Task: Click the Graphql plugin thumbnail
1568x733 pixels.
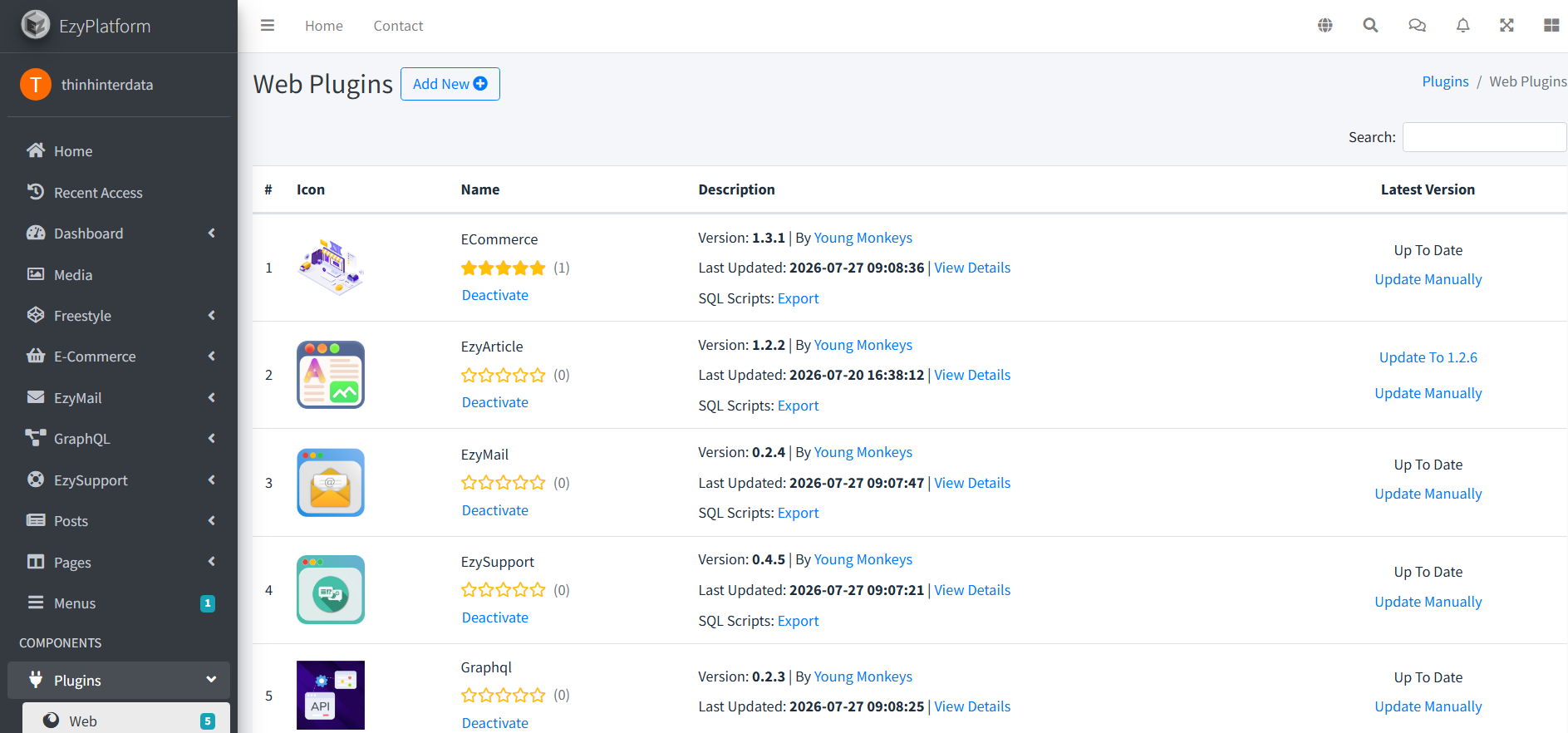Action: click(331, 696)
